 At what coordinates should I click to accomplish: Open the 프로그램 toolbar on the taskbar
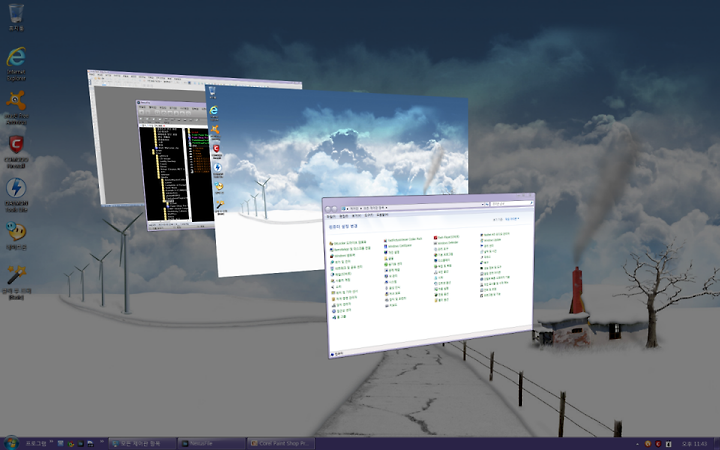(x=36, y=444)
